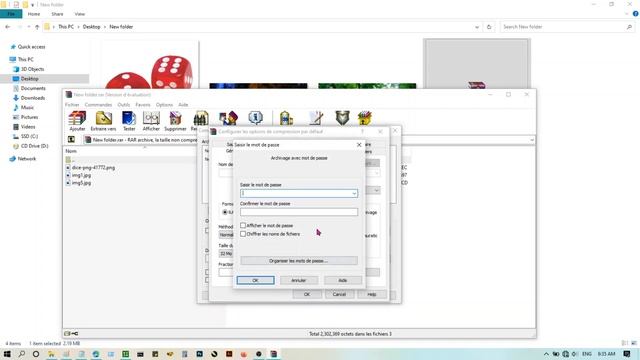Screen dimensions: 640x360
Task: Enable Chiffrer les noms de fichiers checkbox
Action: click(243, 234)
